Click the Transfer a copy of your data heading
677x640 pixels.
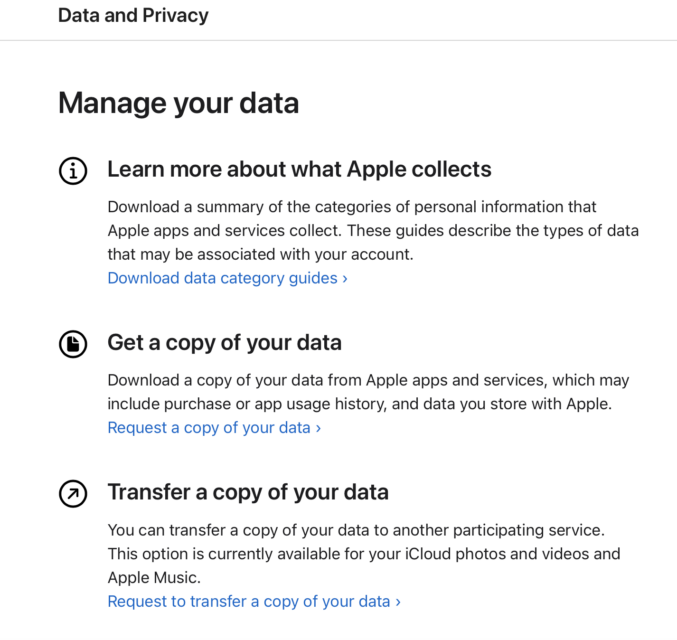tap(248, 492)
